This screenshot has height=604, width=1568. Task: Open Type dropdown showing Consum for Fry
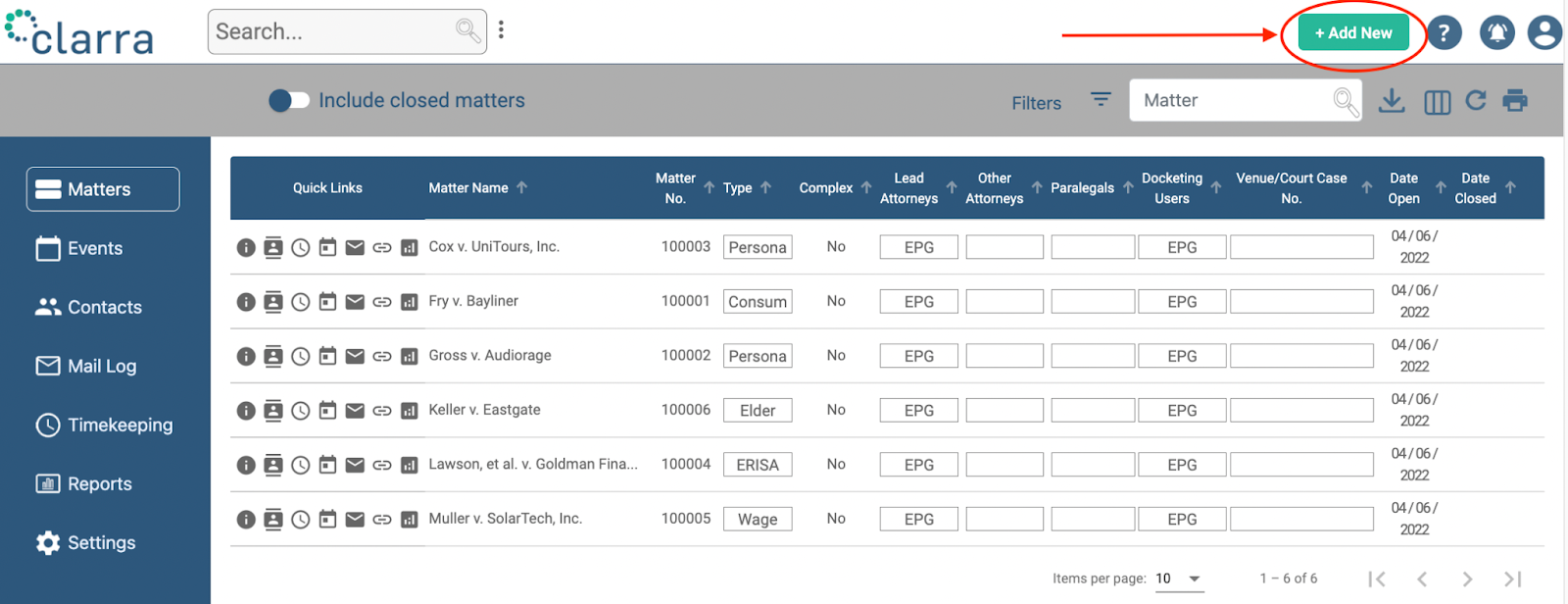(758, 302)
